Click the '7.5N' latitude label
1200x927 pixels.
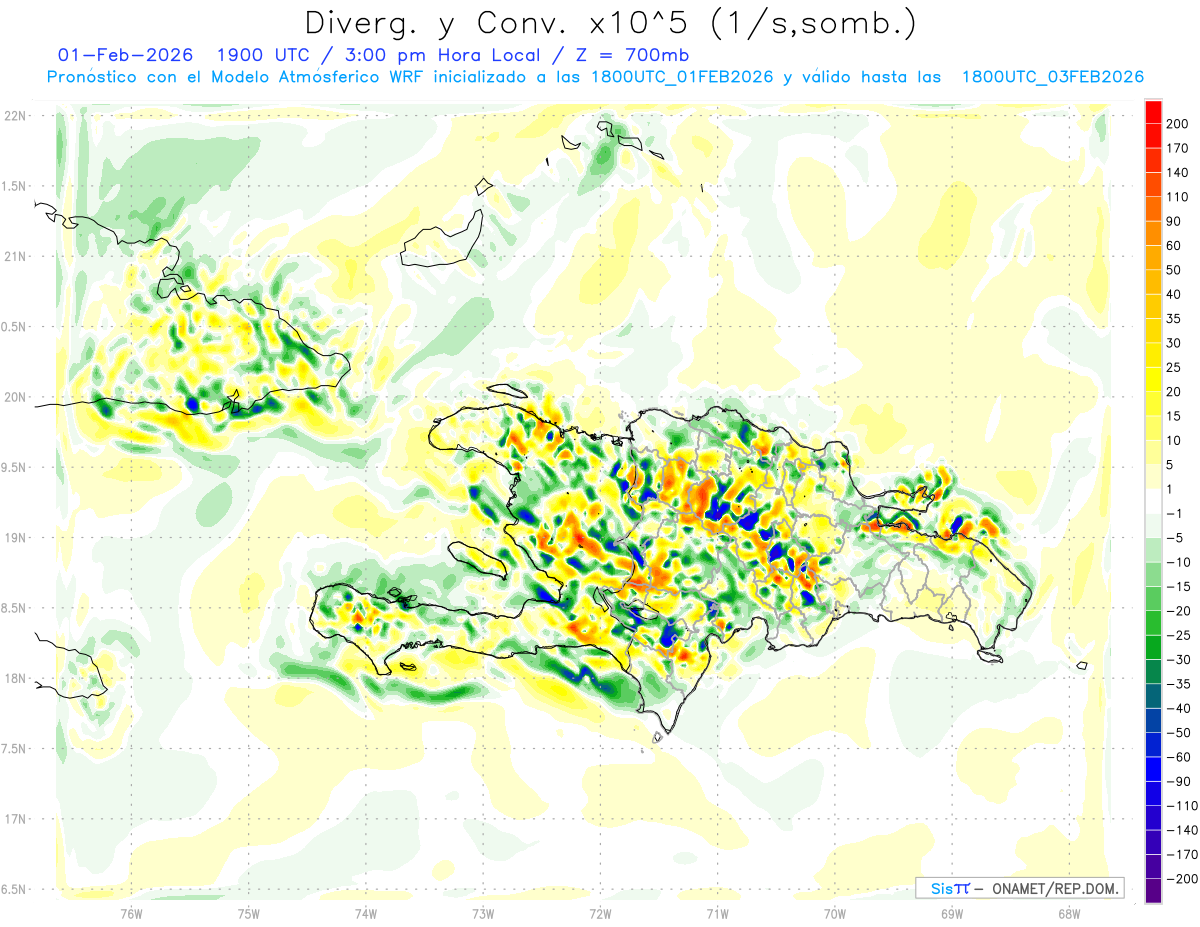(x=15, y=749)
